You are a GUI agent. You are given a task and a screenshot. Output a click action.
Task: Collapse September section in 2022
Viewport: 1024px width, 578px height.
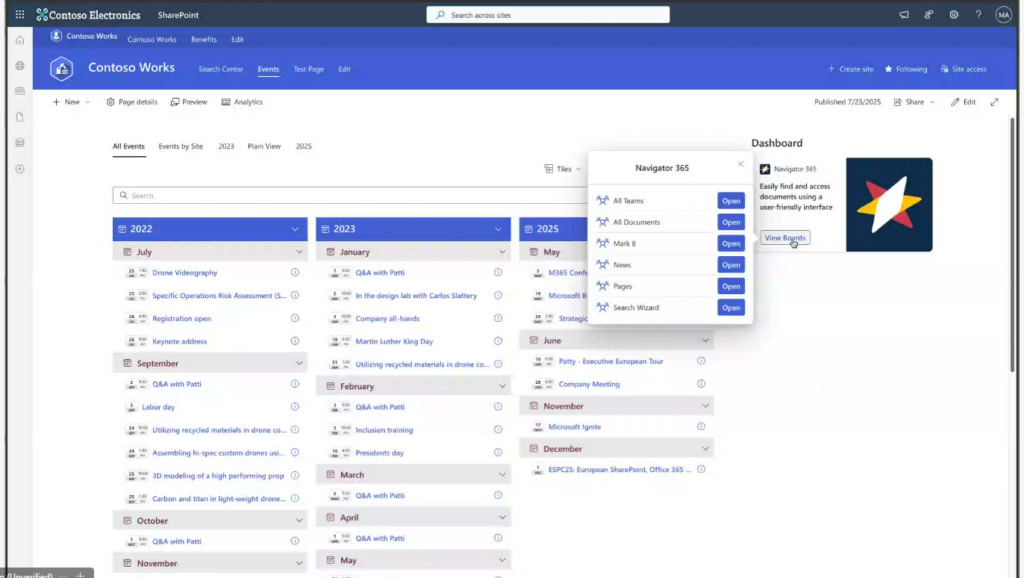pos(298,363)
